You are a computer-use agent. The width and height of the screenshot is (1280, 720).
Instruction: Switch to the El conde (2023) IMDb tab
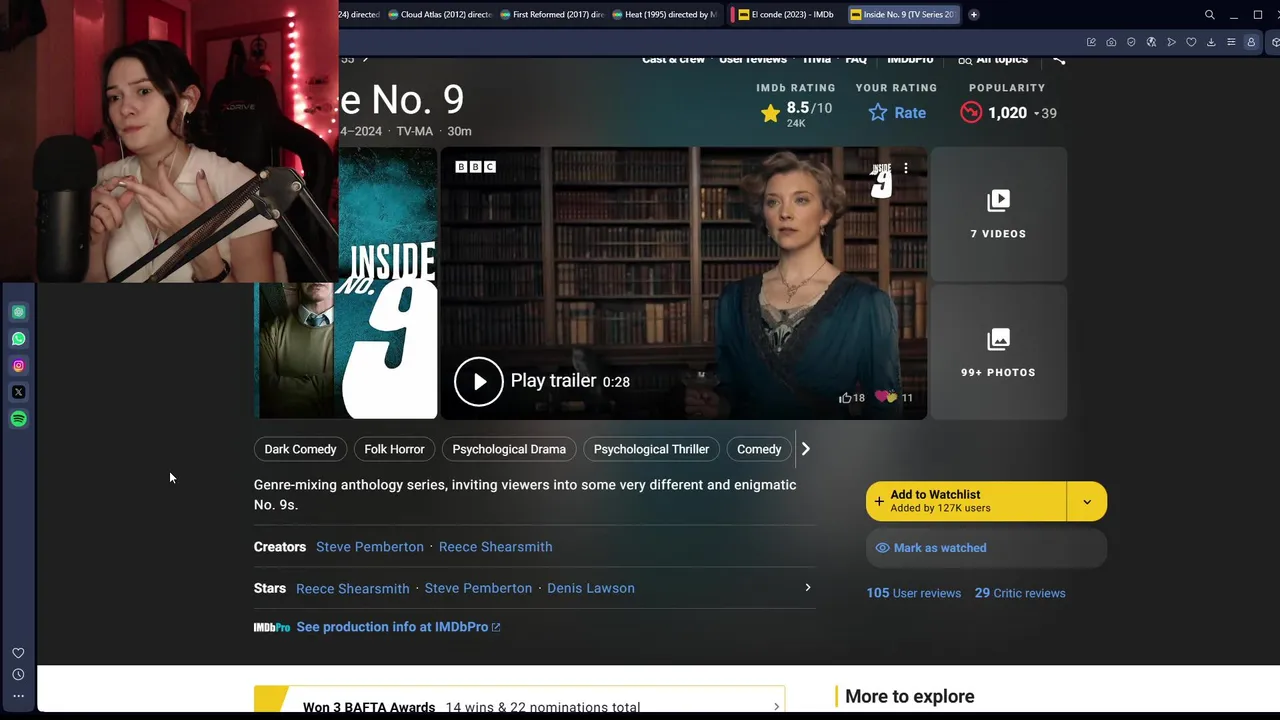[x=785, y=14]
